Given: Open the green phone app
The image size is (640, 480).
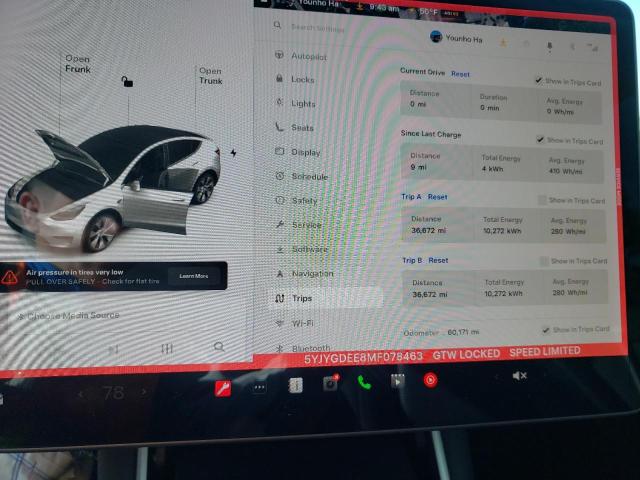Looking at the screenshot, I should (x=364, y=382).
